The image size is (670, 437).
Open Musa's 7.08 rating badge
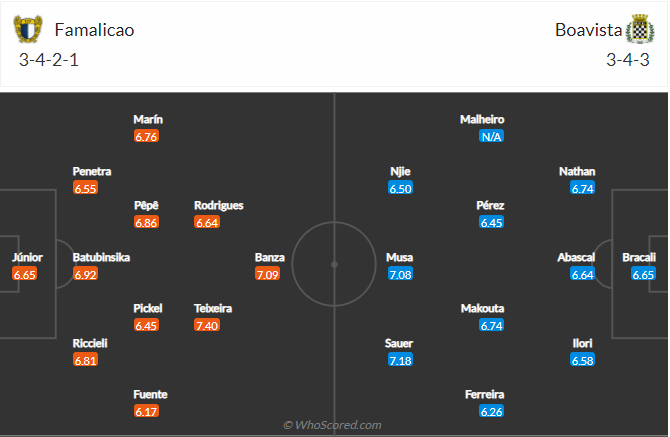[400, 274]
